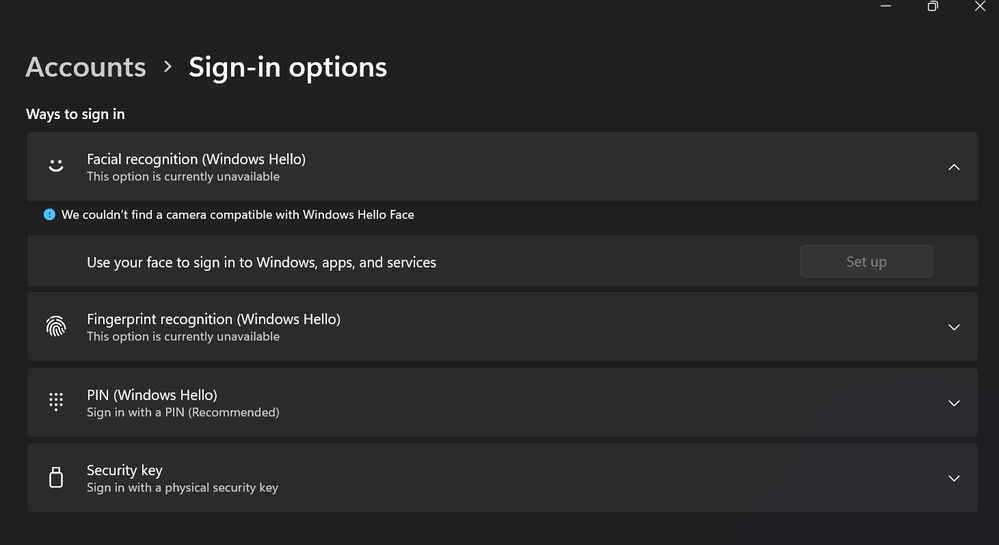Screen dimensions: 999x545
Task: Click the camera not found message
Action: coord(237,214)
